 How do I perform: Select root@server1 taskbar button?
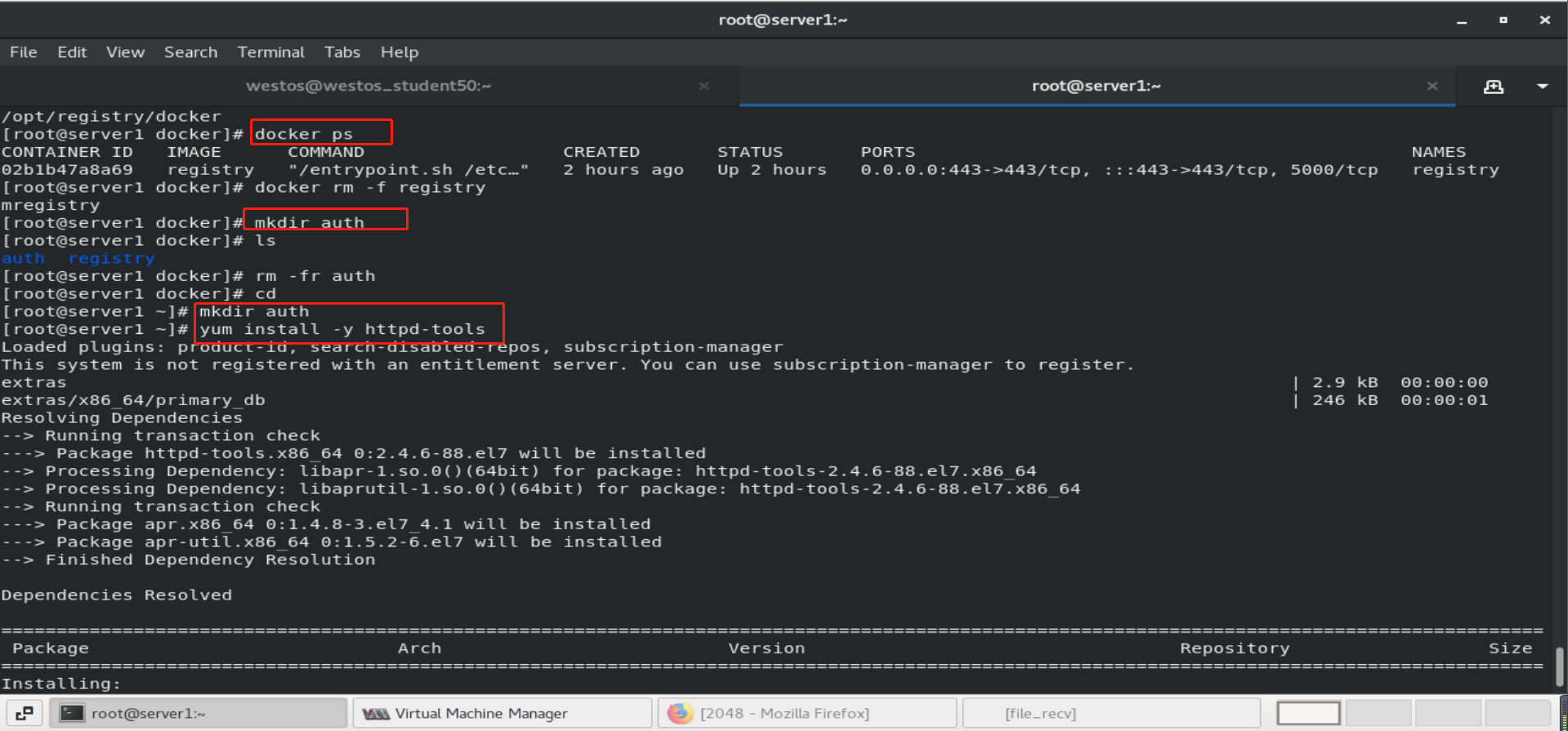pyautogui.click(x=199, y=713)
